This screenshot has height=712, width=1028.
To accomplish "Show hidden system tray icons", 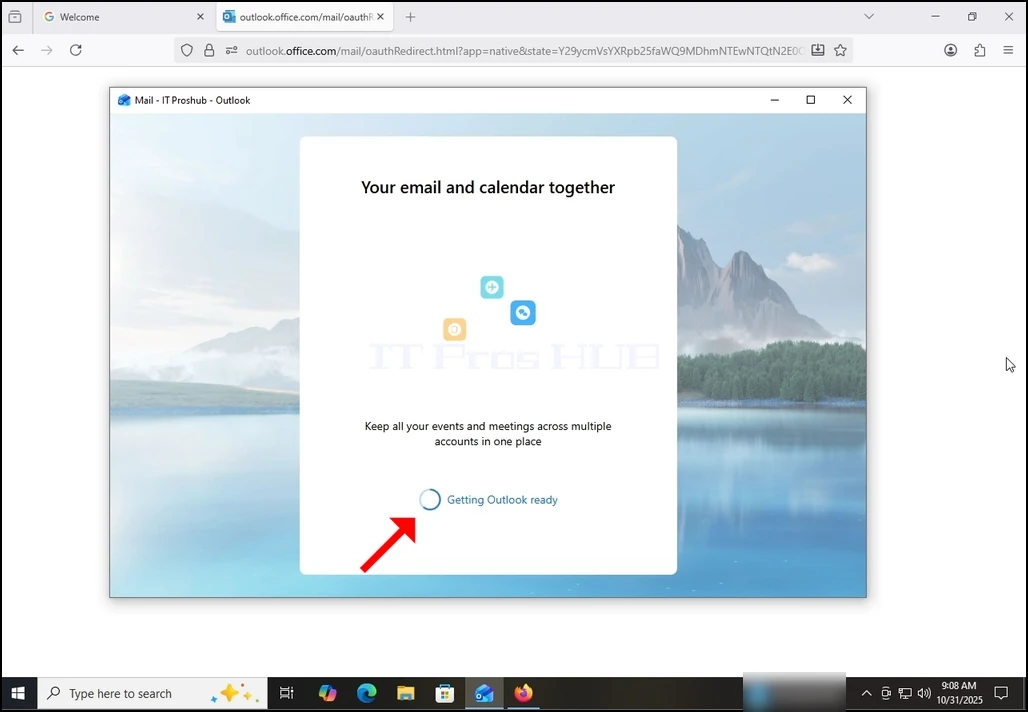I will 866,693.
